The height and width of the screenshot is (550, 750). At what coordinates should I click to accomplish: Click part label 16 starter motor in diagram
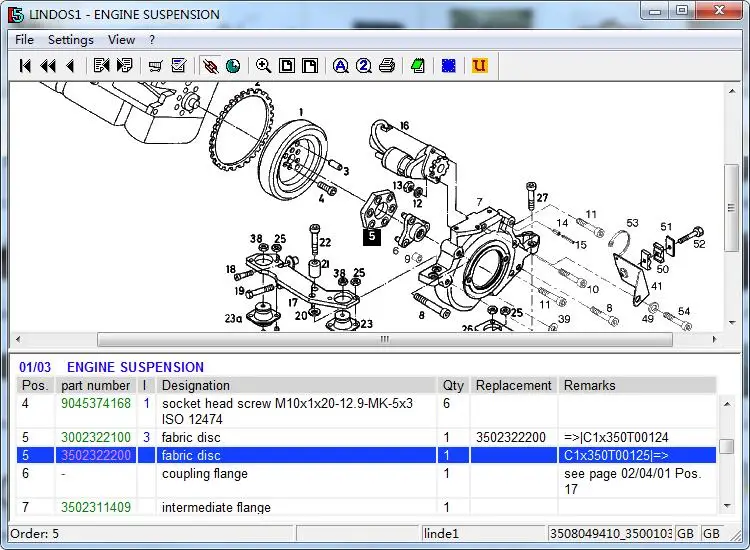[x=404, y=126]
